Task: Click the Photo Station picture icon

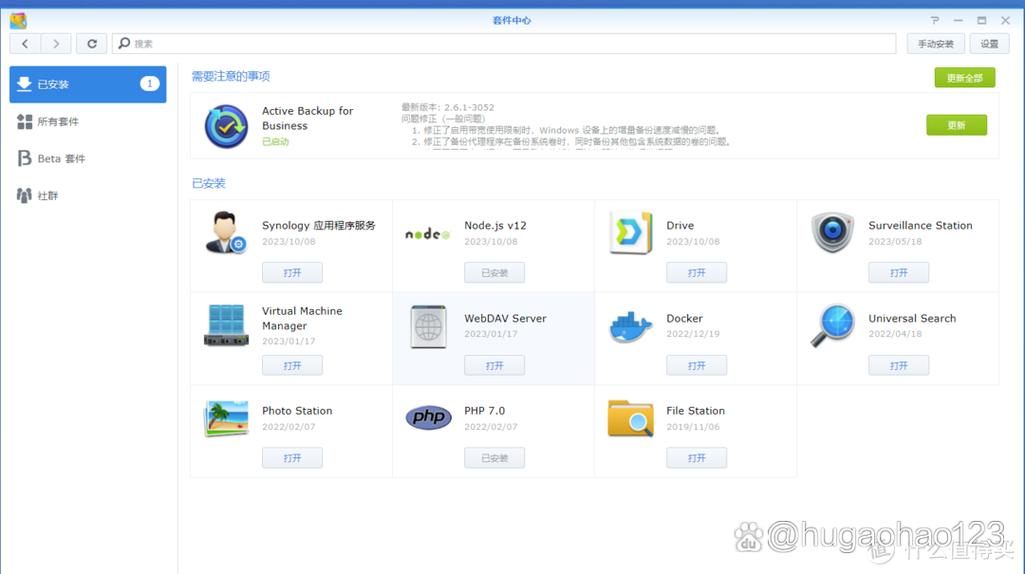Action: click(x=226, y=418)
